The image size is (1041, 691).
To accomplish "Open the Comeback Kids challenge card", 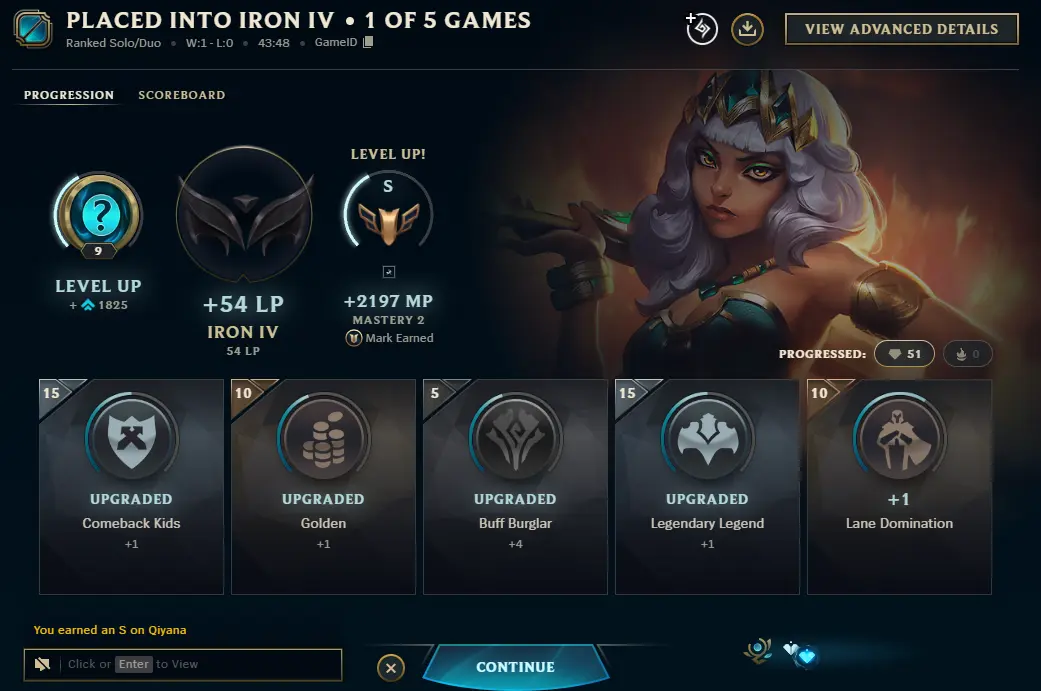I will coord(131,487).
